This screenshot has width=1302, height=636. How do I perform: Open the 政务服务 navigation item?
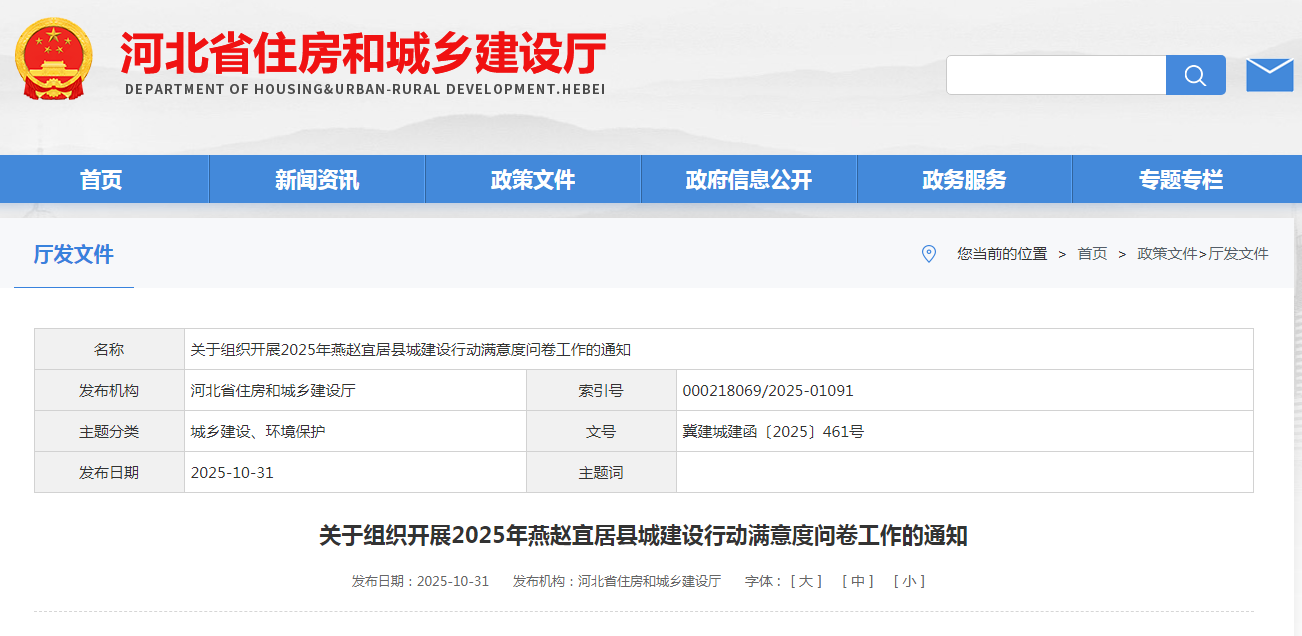964,180
